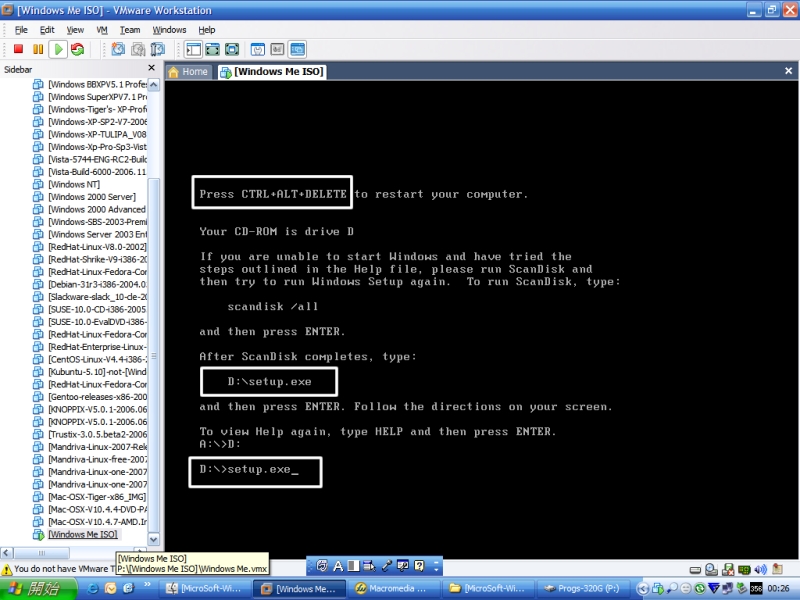Select [Trustix-3.0.5.beta2 sidebar entry
Image resolution: width=800 pixels, height=600 pixels.
(x=97, y=434)
